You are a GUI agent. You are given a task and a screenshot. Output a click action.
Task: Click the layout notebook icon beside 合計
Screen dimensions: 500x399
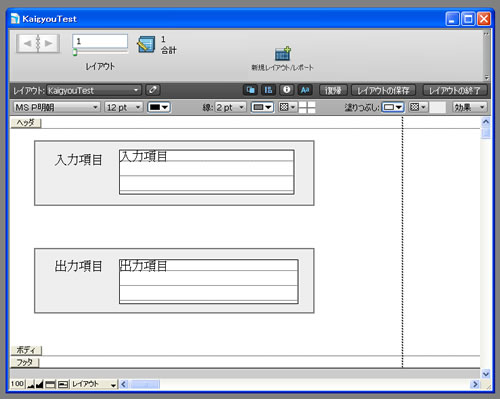(x=146, y=45)
